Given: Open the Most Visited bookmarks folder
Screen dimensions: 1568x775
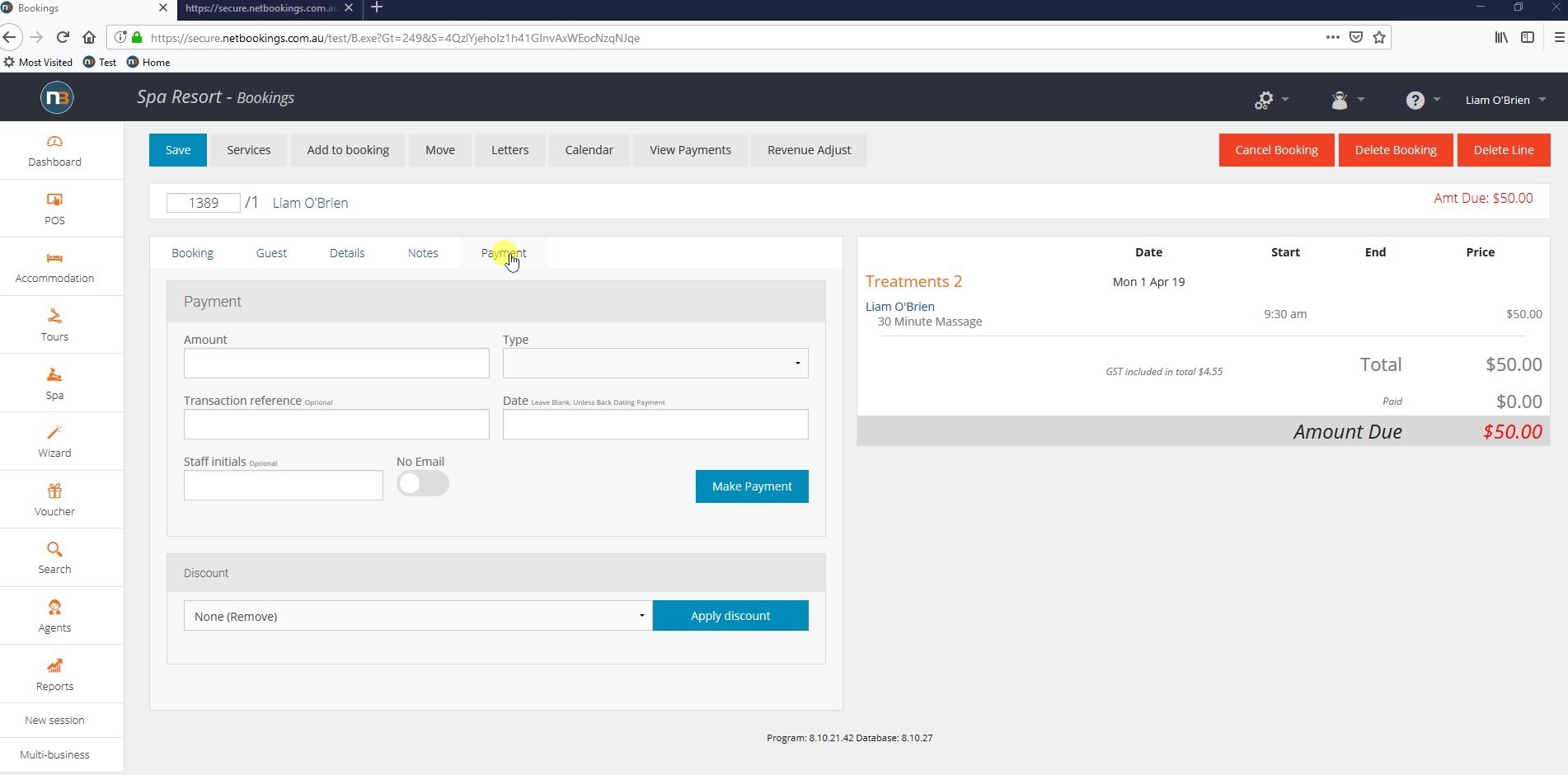Looking at the screenshot, I should click(38, 62).
